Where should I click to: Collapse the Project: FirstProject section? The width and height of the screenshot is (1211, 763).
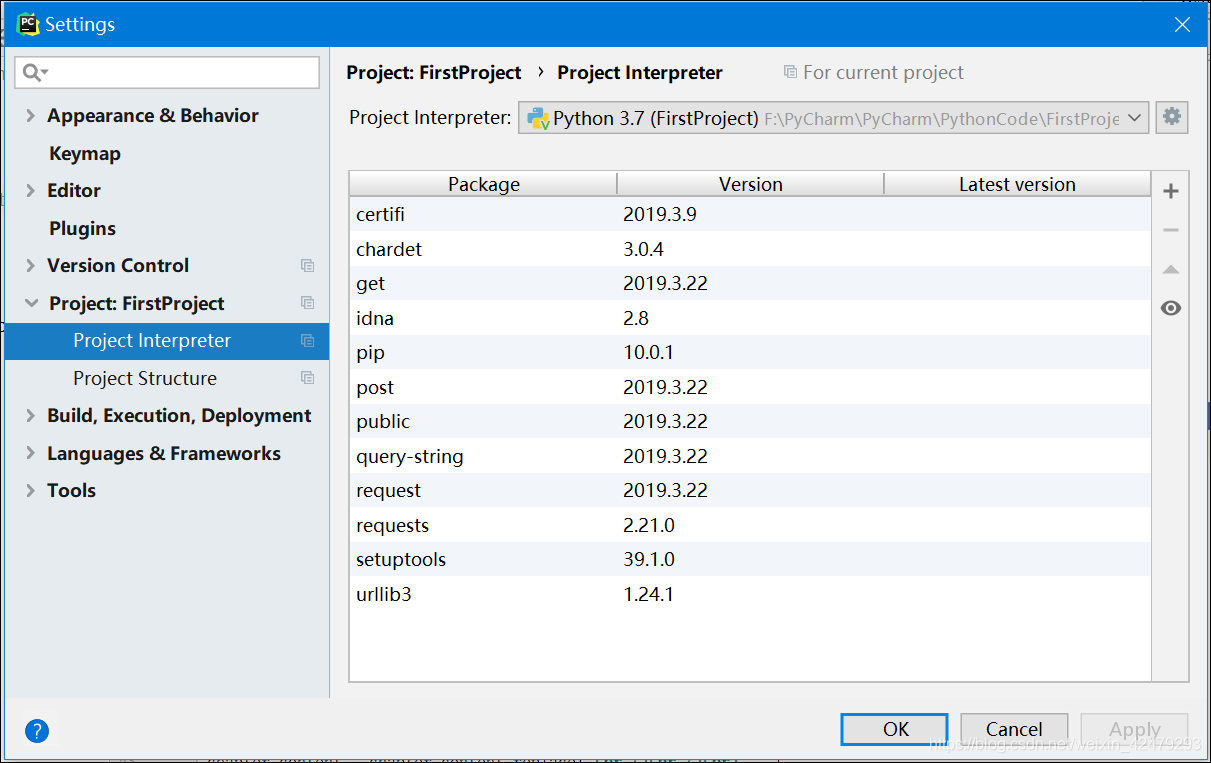(x=31, y=303)
